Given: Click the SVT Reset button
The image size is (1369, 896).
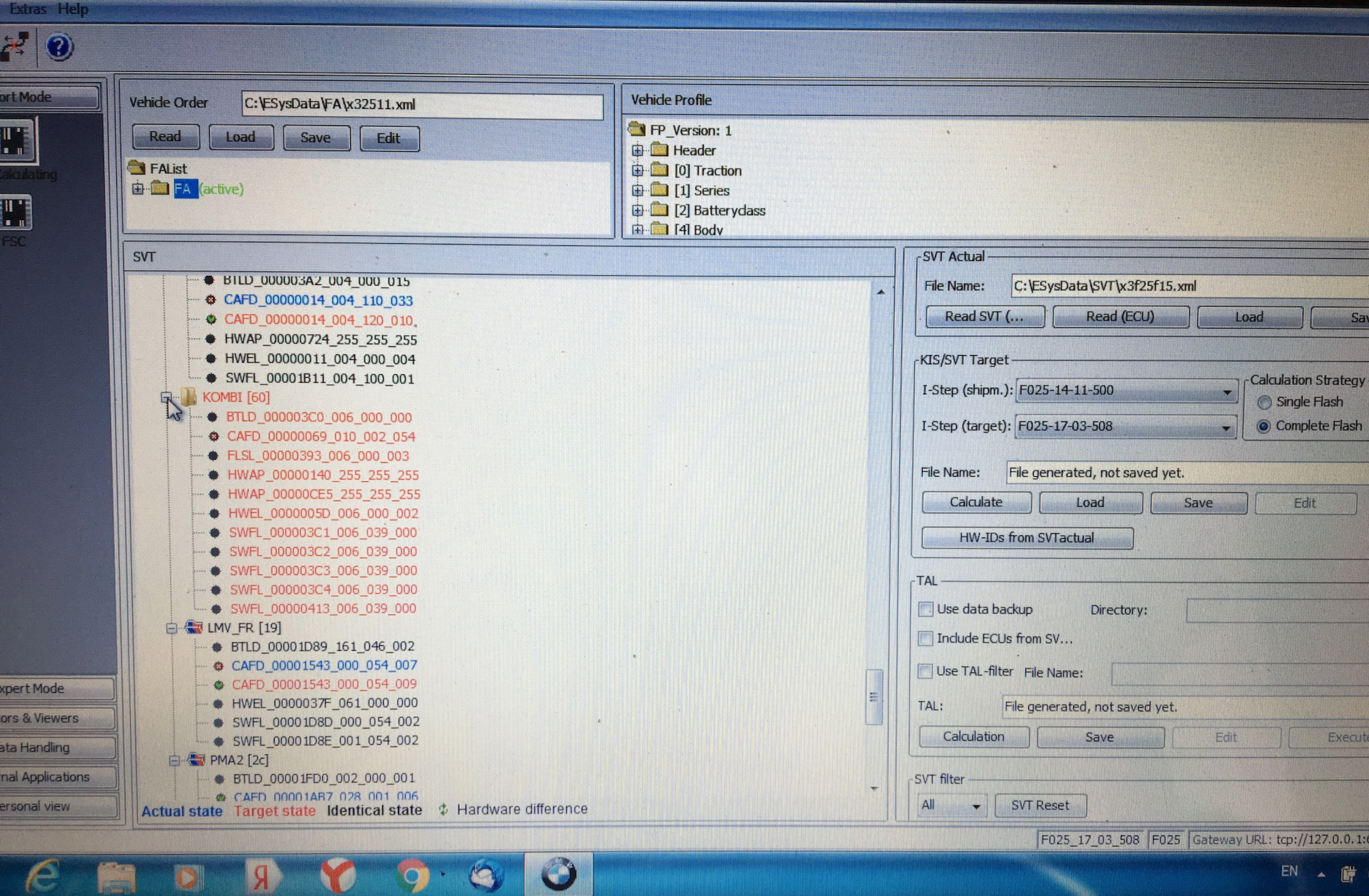Looking at the screenshot, I should coord(1040,805).
